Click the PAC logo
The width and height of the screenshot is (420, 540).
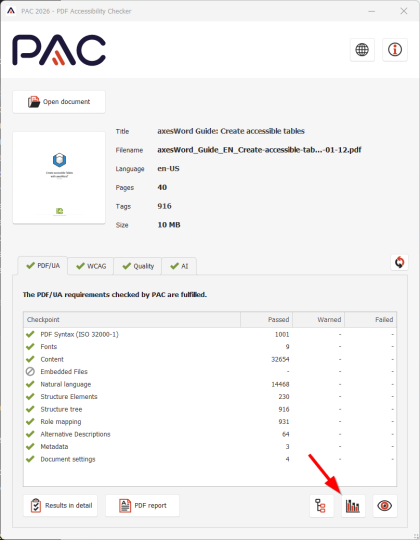[x=59, y=50]
